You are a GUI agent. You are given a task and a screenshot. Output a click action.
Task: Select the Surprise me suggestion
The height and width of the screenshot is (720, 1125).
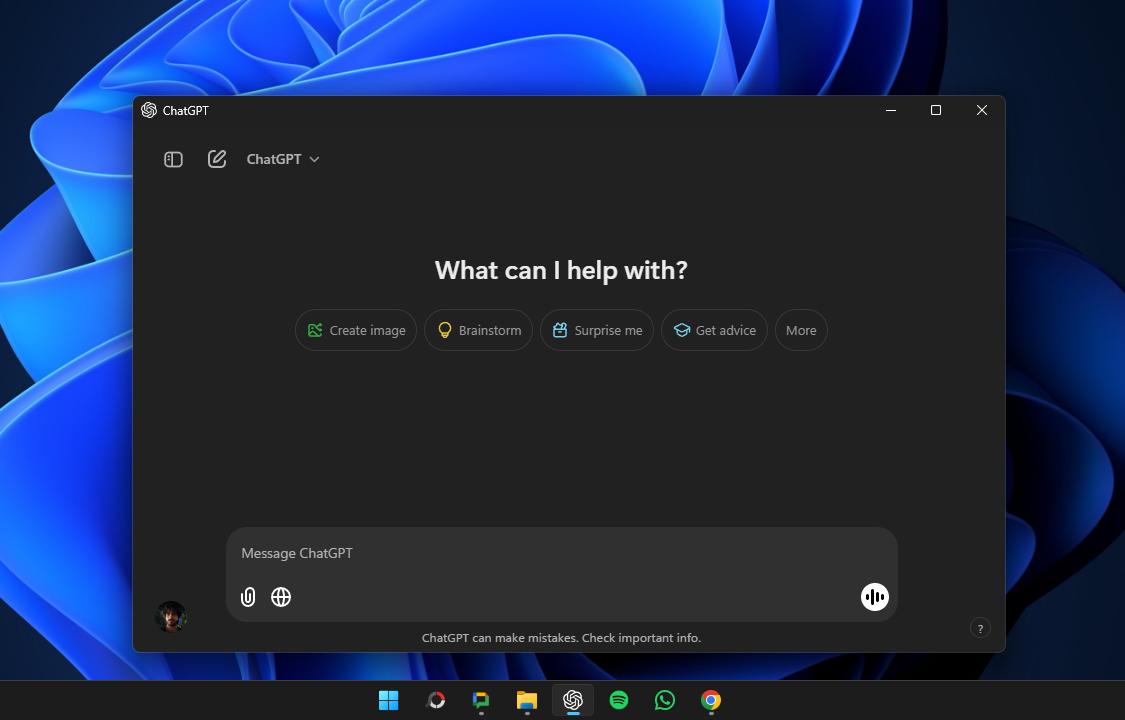pyautogui.click(x=597, y=330)
